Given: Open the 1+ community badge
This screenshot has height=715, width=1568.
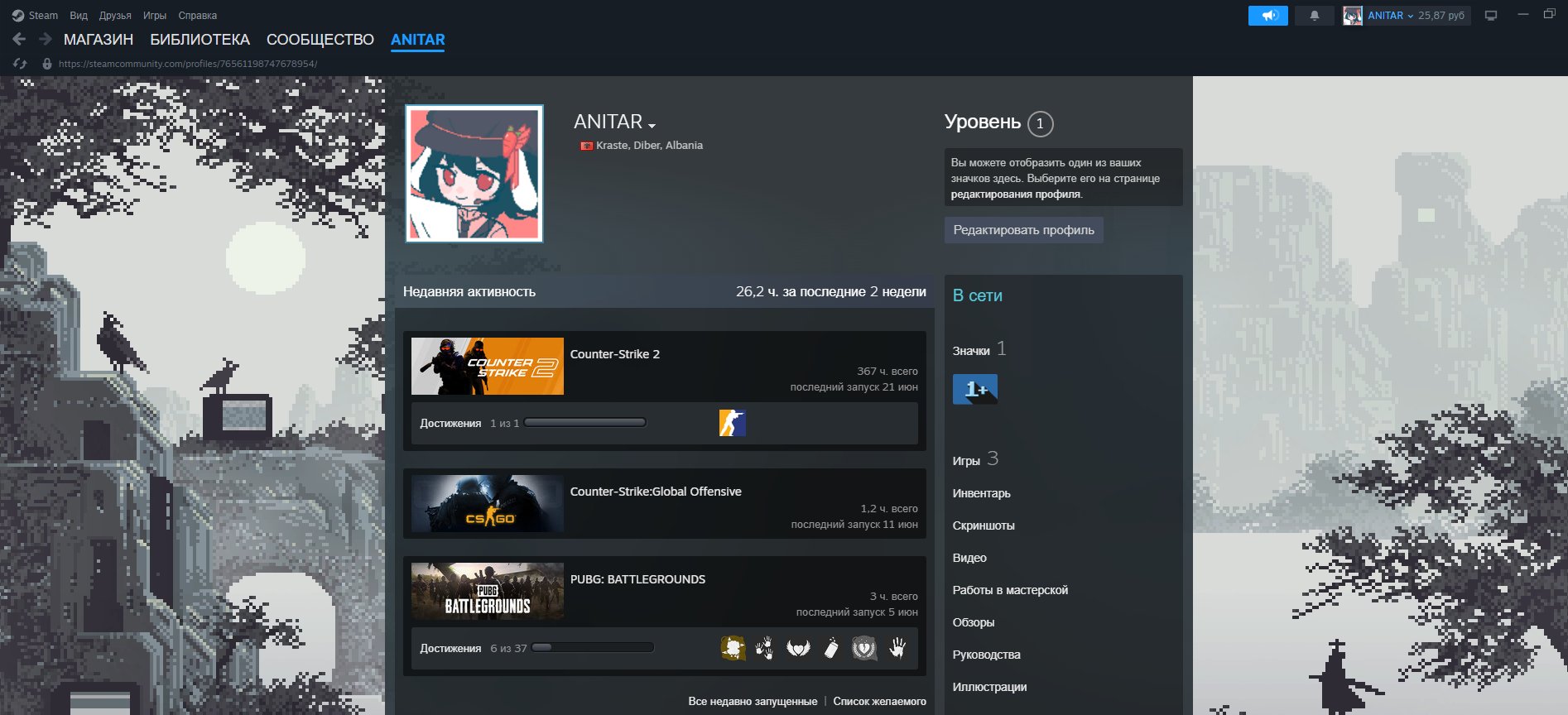Looking at the screenshot, I should pyautogui.click(x=975, y=389).
